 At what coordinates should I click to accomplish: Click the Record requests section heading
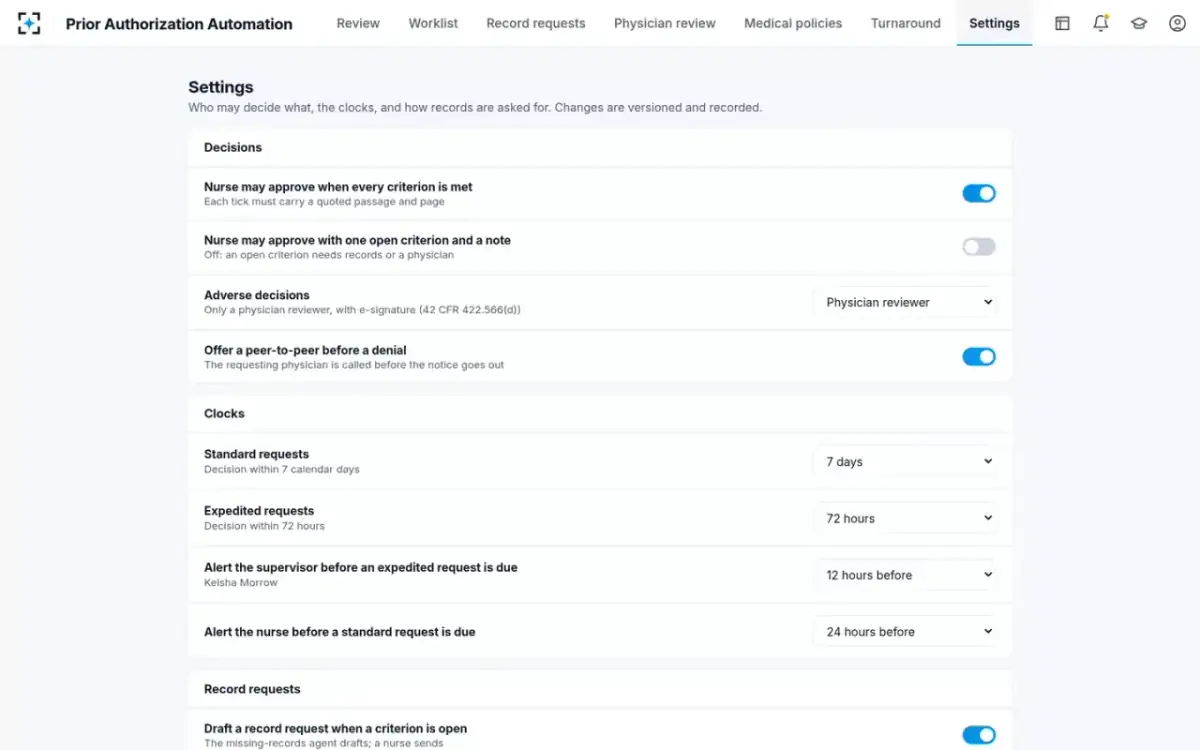click(x=252, y=689)
